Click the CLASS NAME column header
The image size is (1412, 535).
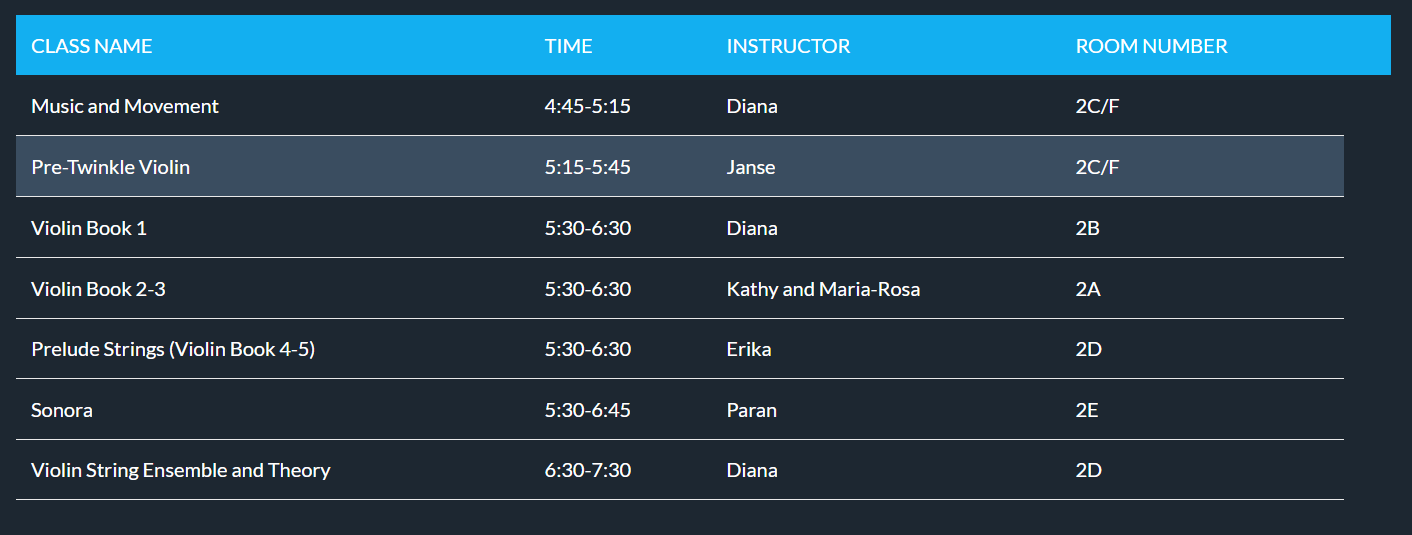click(92, 46)
